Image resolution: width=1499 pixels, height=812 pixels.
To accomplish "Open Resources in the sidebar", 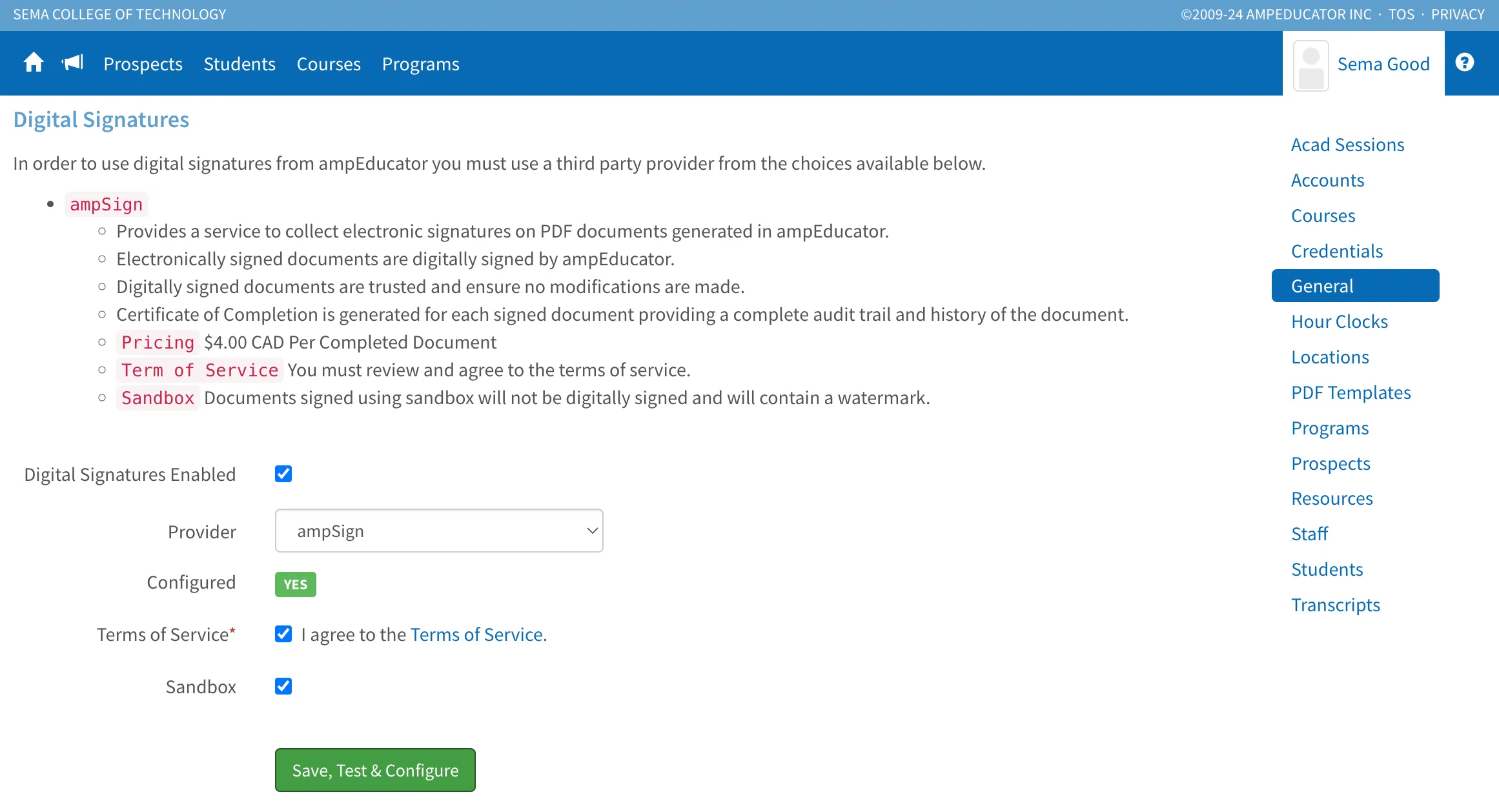I will point(1332,498).
